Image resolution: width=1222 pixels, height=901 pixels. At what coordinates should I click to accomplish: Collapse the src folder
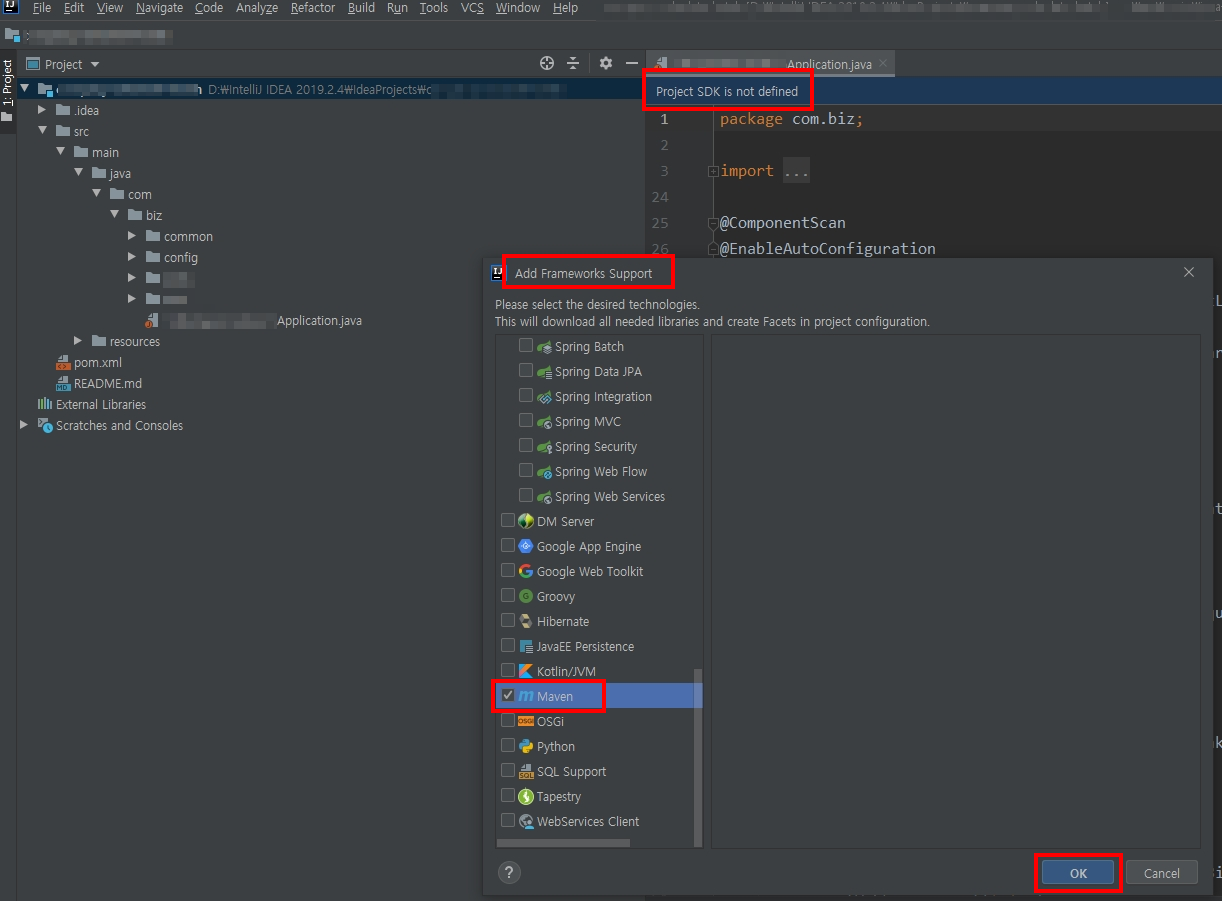click(x=42, y=131)
